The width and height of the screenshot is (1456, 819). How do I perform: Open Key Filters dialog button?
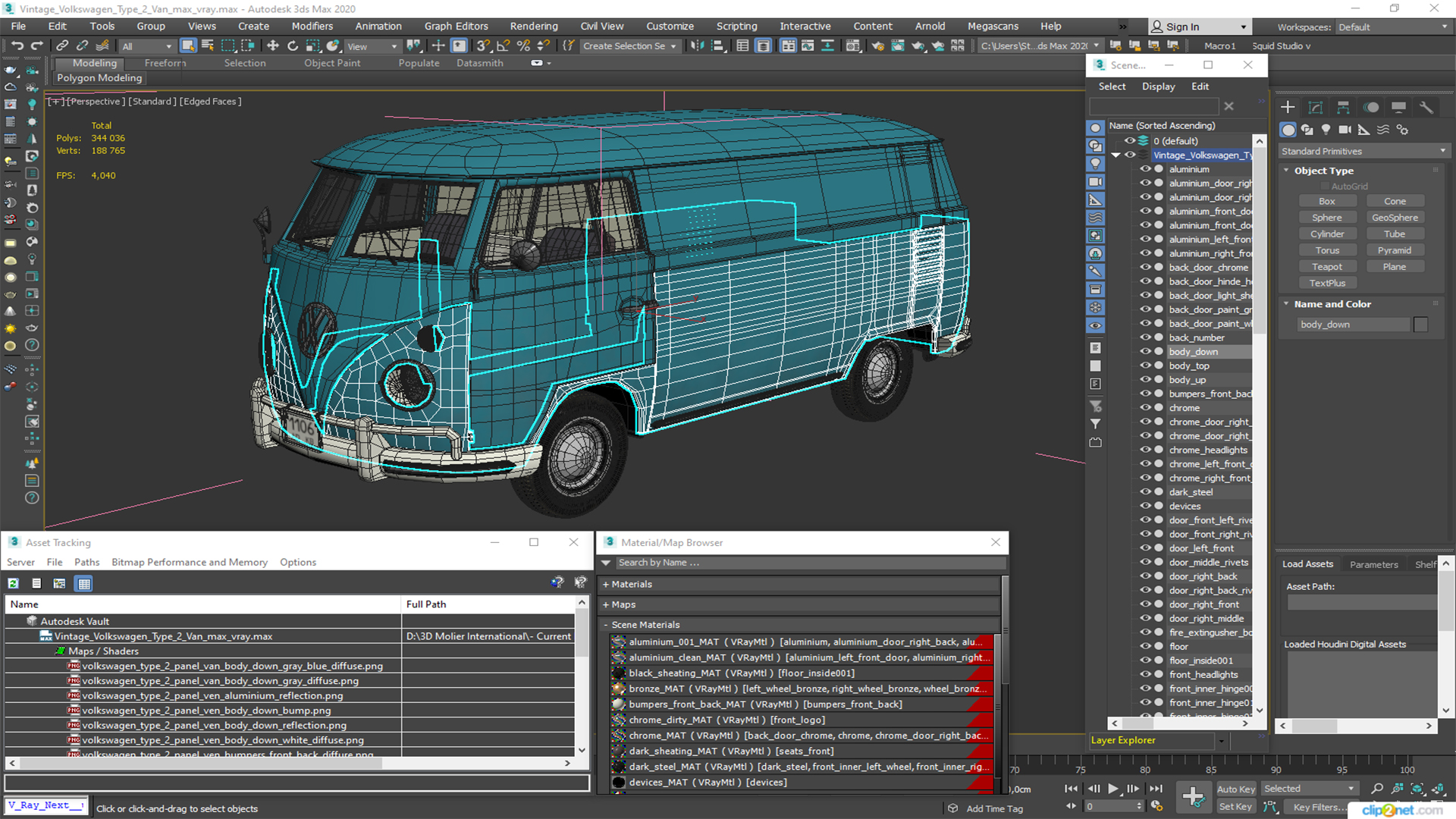click(1318, 807)
